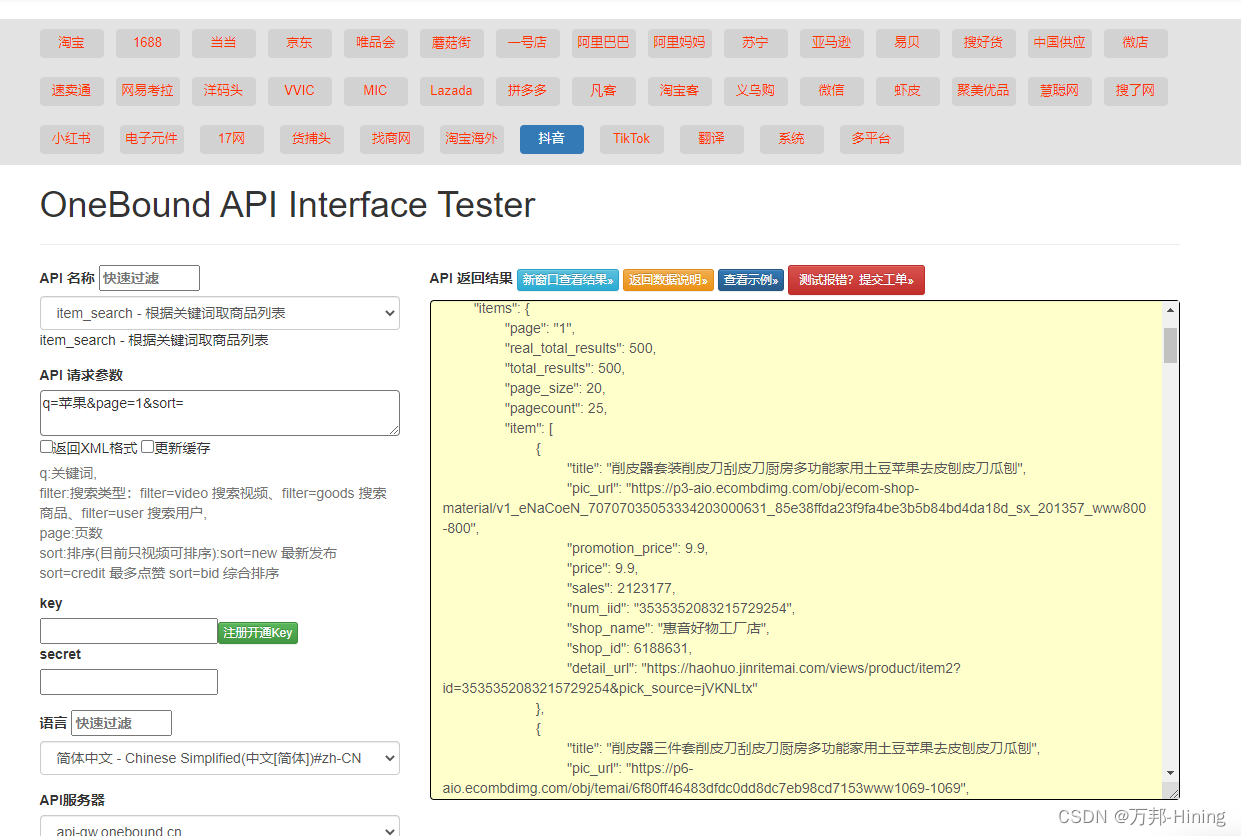Open the 多平台 tab

[x=871, y=139]
